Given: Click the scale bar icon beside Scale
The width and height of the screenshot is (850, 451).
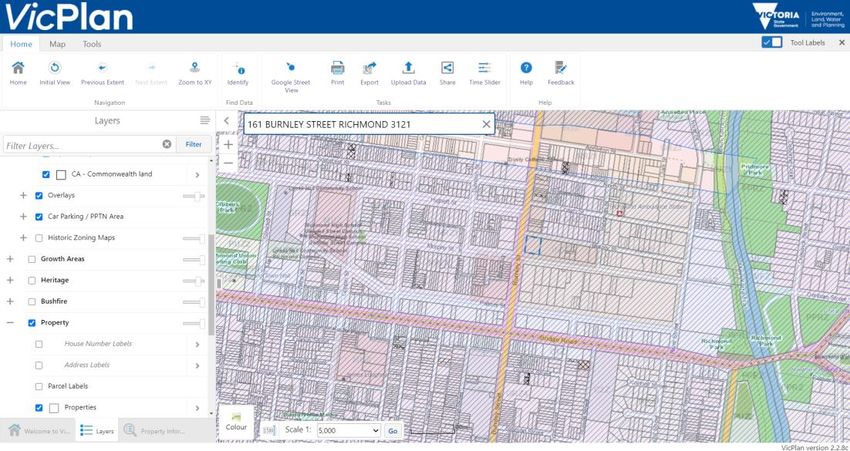Looking at the screenshot, I should 269,430.
